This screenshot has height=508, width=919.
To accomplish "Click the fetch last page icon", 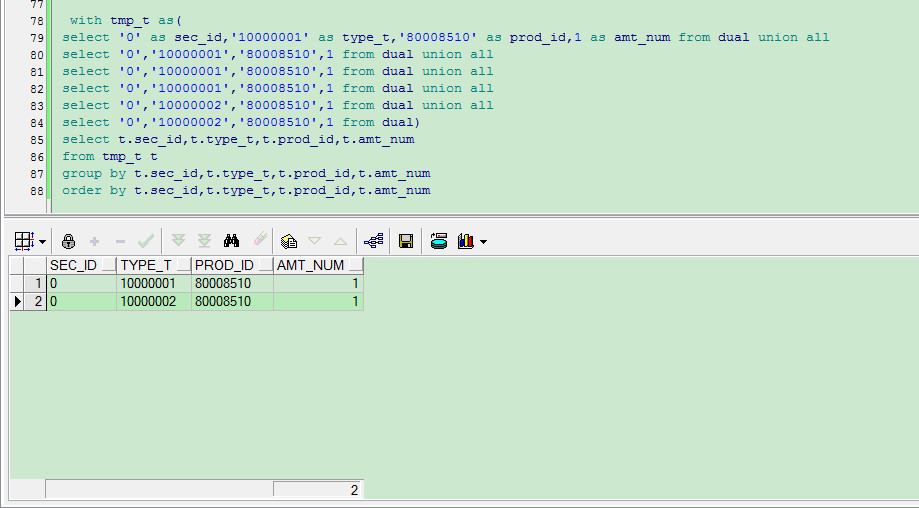I will (x=204, y=241).
